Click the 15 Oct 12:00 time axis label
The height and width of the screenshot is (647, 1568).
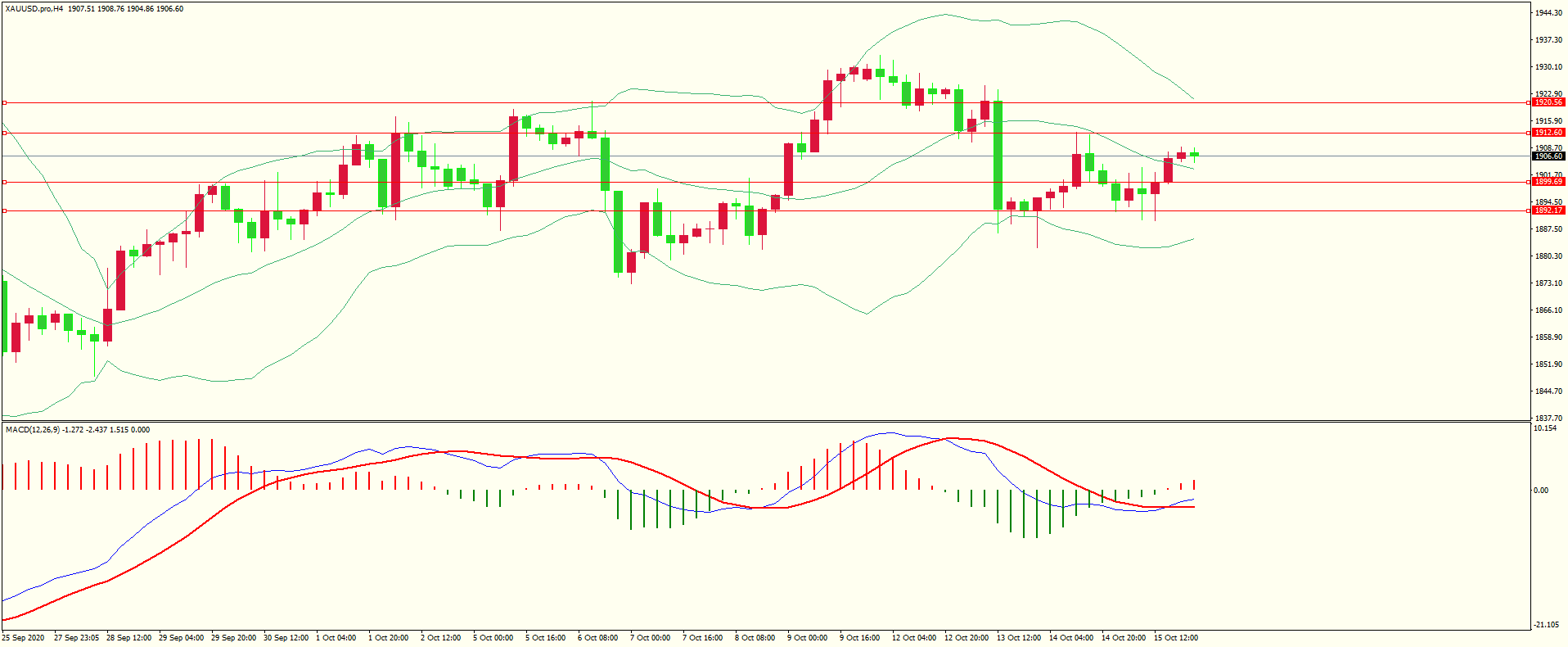(1175, 638)
